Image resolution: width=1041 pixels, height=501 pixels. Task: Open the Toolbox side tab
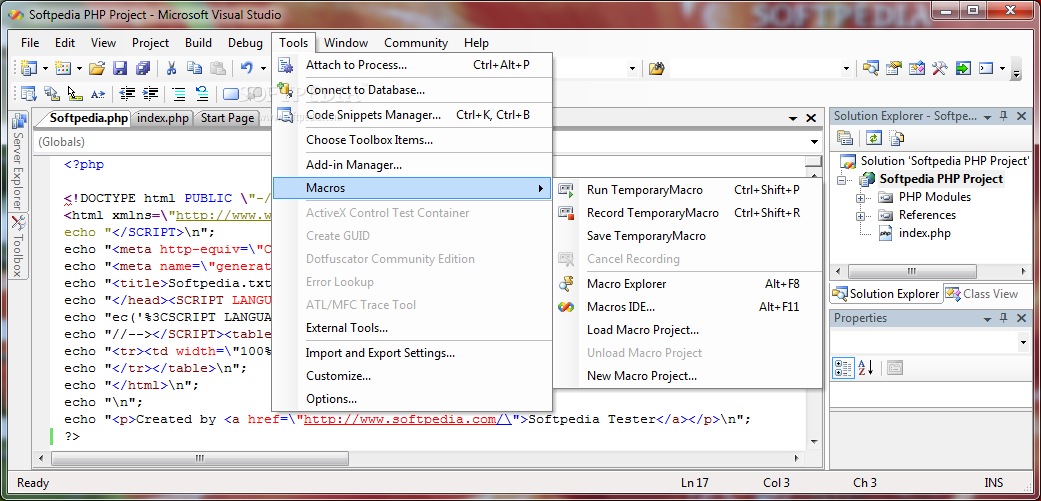pyautogui.click(x=19, y=246)
